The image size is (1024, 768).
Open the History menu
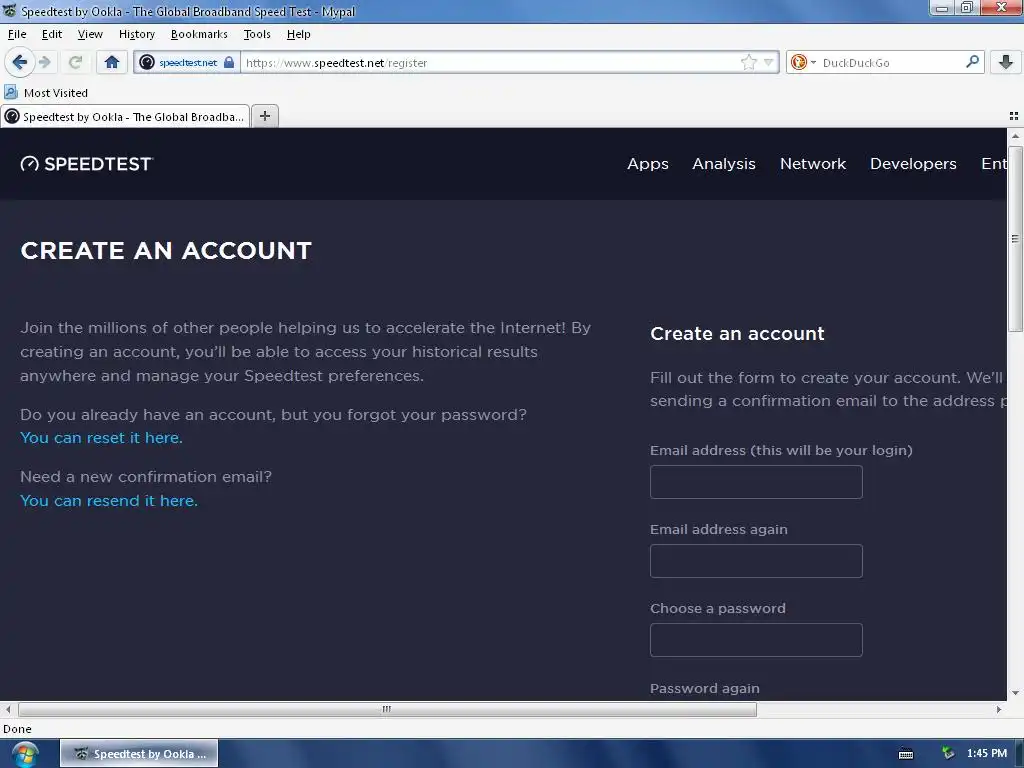136,34
